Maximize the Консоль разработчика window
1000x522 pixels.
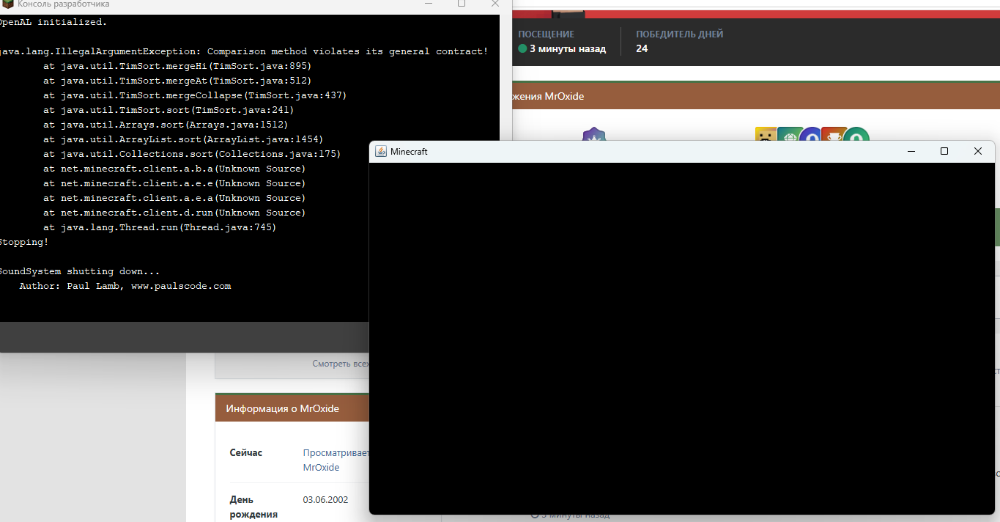tap(461, 4)
